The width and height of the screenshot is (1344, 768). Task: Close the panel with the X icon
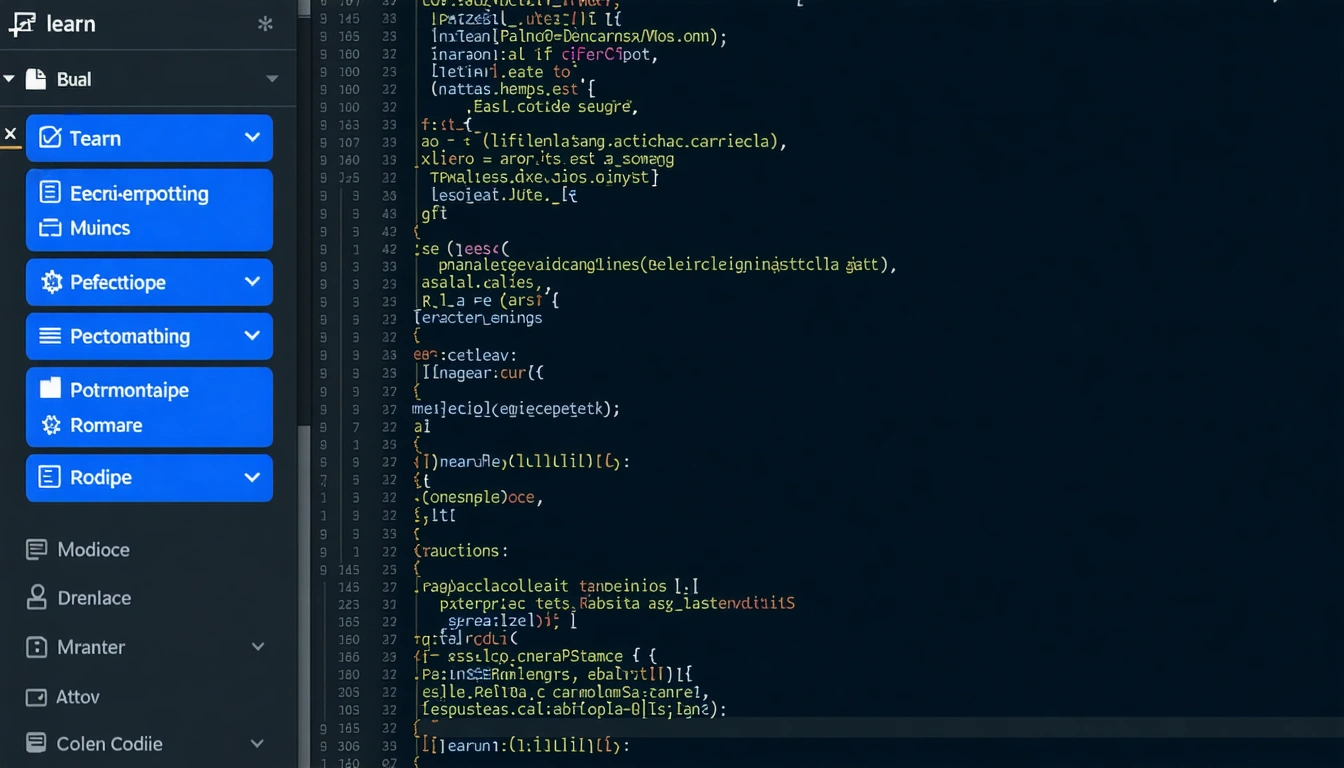(10, 134)
